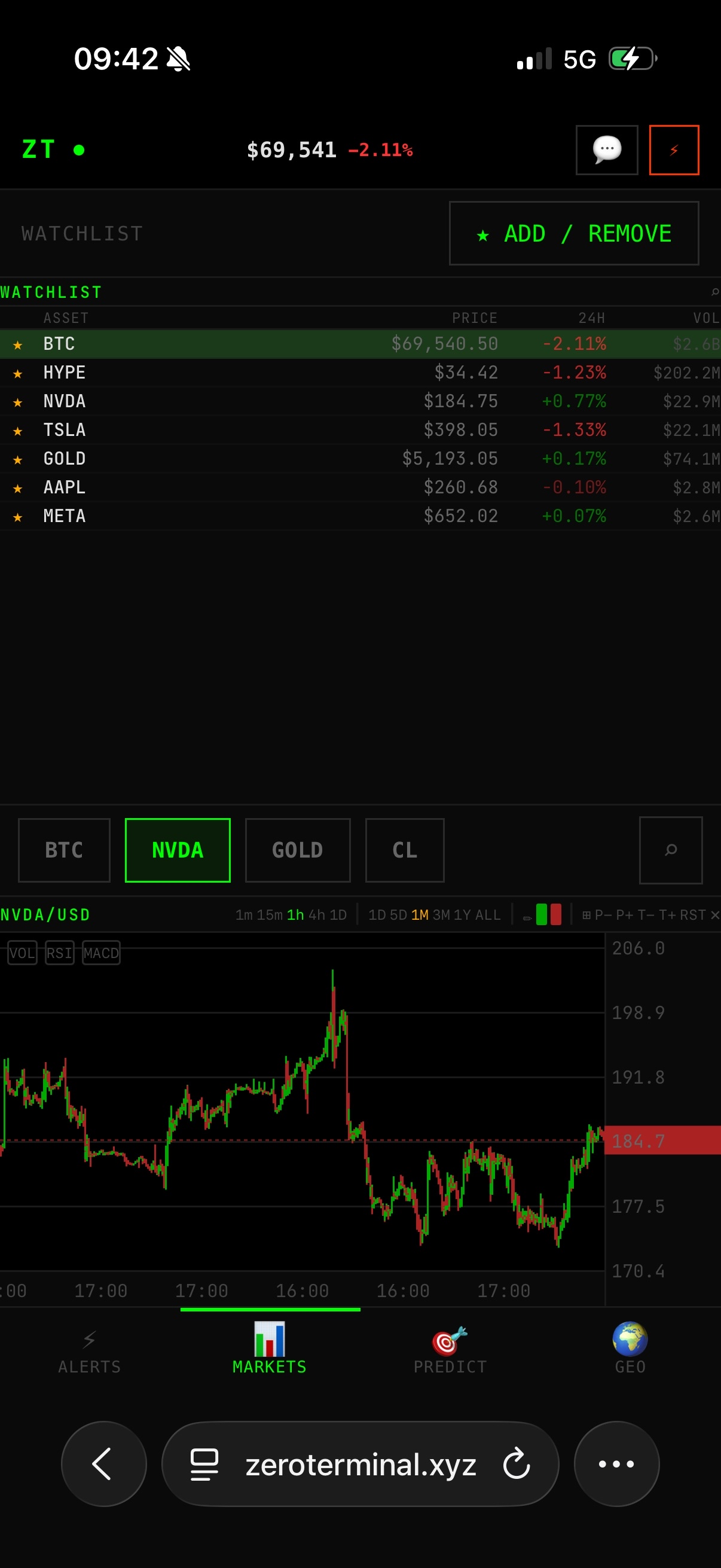Open the chat bubble icon
Image resolution: width=721 pixels, height=1568 pixels.
tap(607, 150)
